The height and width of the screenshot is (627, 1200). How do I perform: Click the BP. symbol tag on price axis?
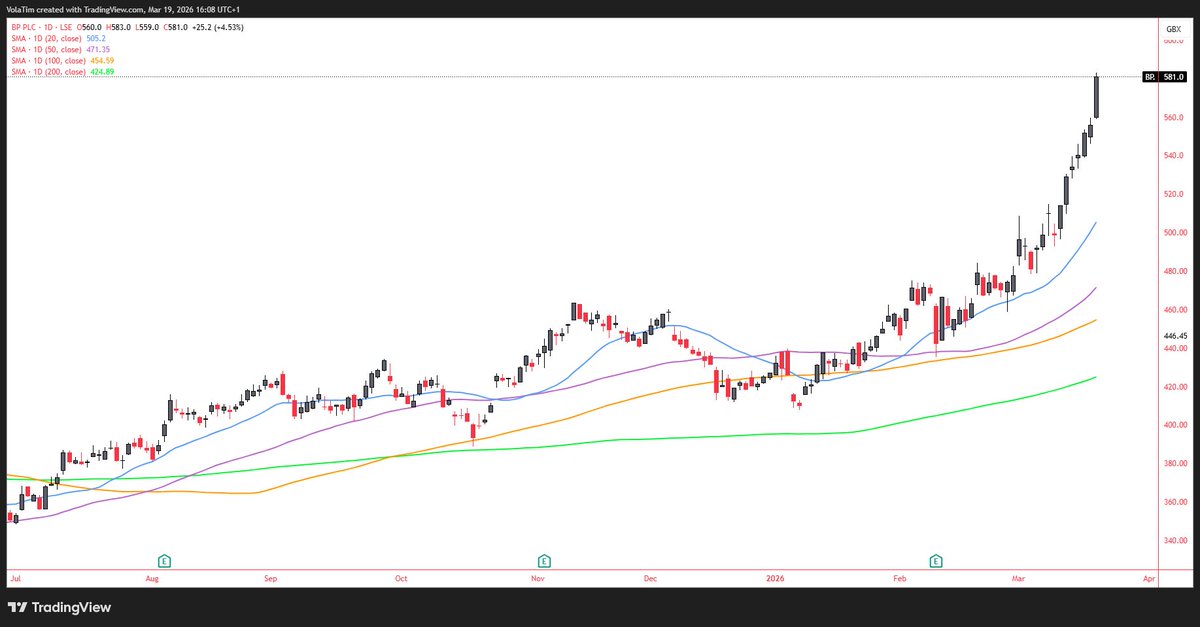point(1150,77)
